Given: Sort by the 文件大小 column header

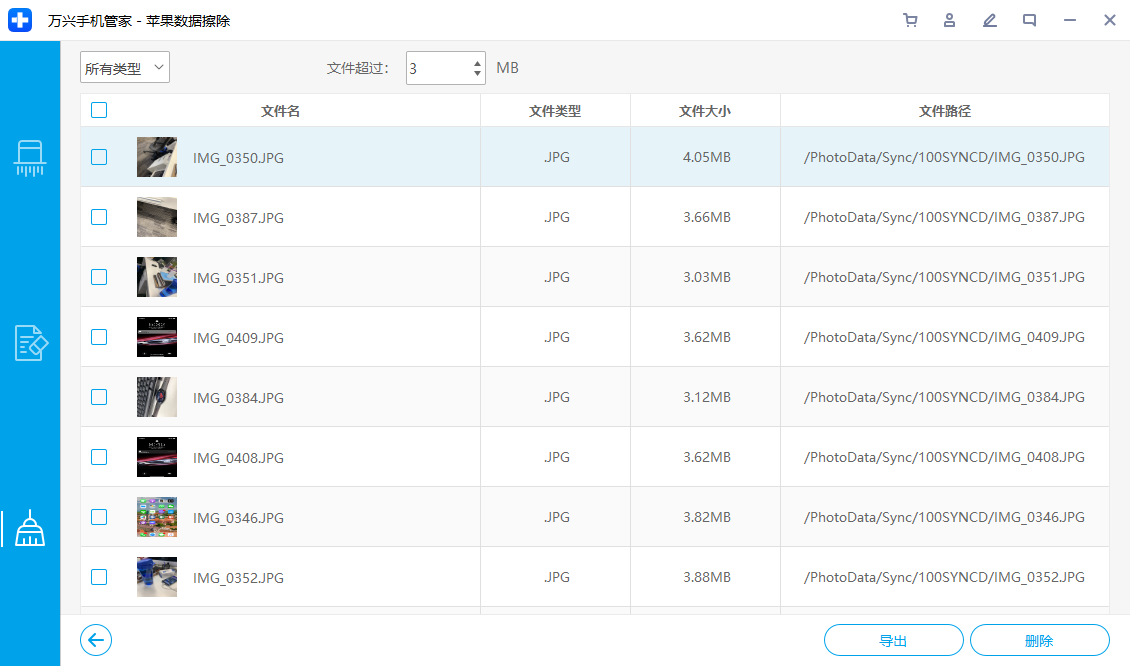Looking at the screenshot, I should (x=705, y=111).
